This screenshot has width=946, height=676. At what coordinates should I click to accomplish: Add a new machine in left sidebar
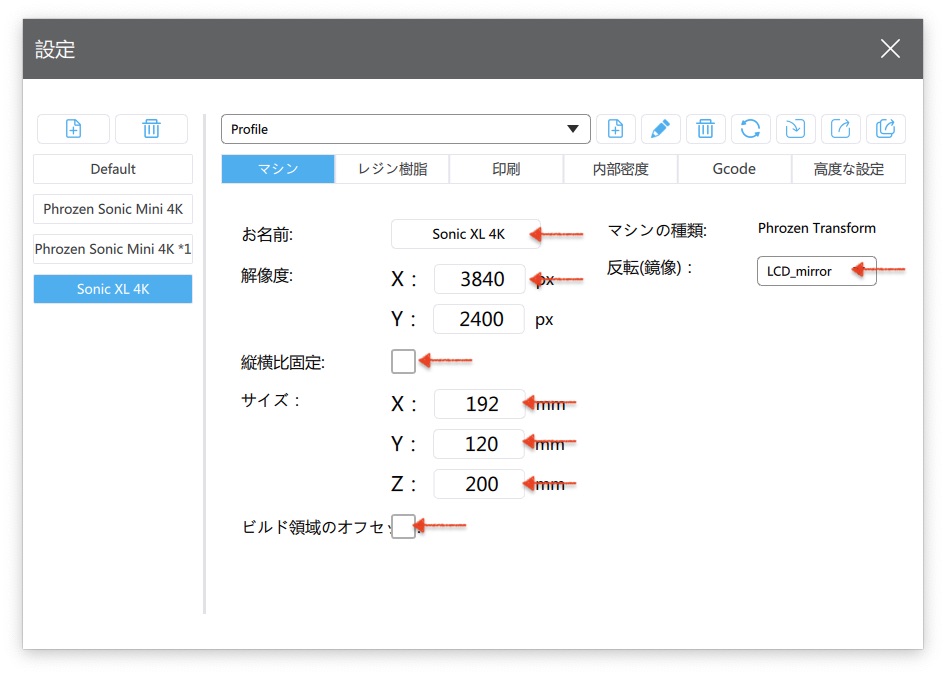tap(73, 129)
